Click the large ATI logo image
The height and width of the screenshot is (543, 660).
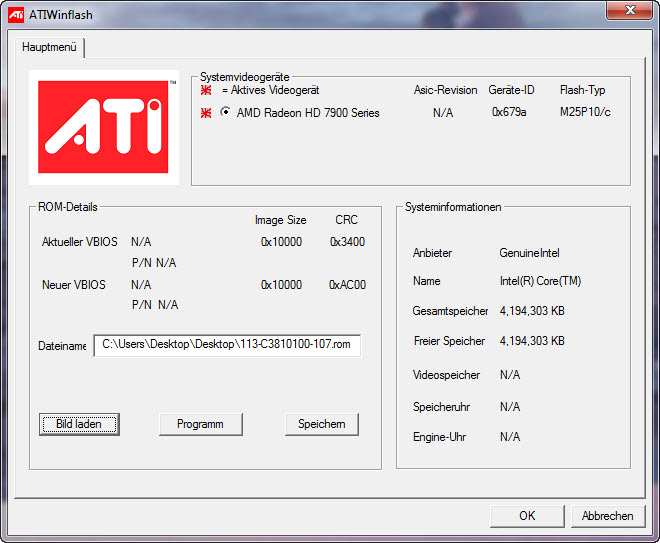pyautogui.click(x=104, y=127)
